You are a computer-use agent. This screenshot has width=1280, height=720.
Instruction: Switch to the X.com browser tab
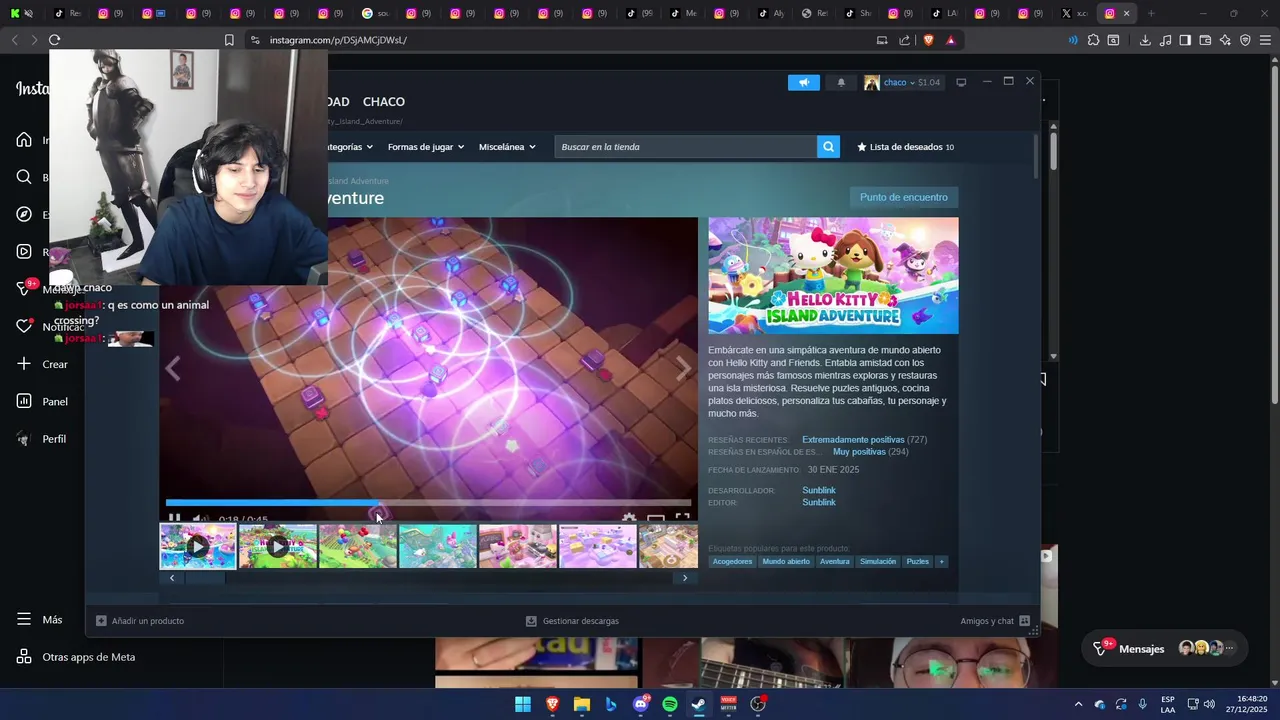(x=1073, y=13)
